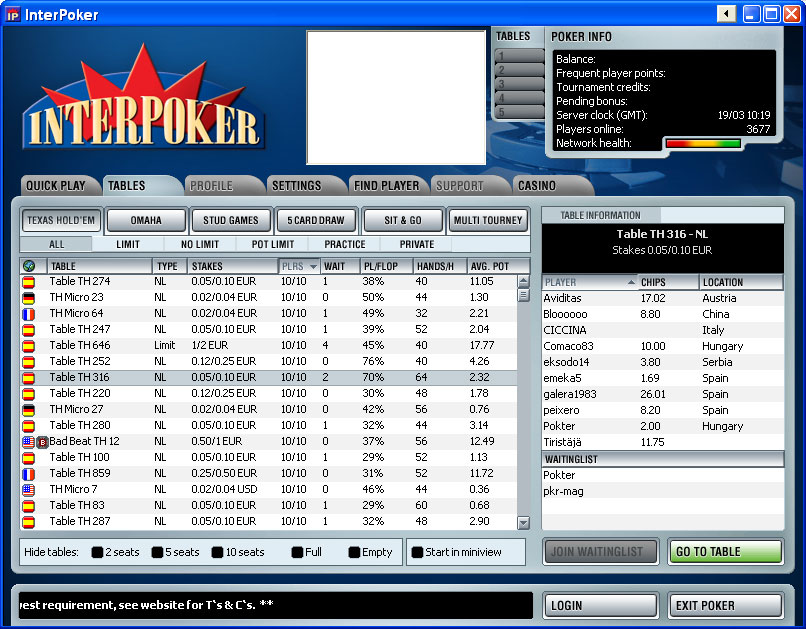Select the MULTI TOURNEY button
806x629 pixels.
488,220
